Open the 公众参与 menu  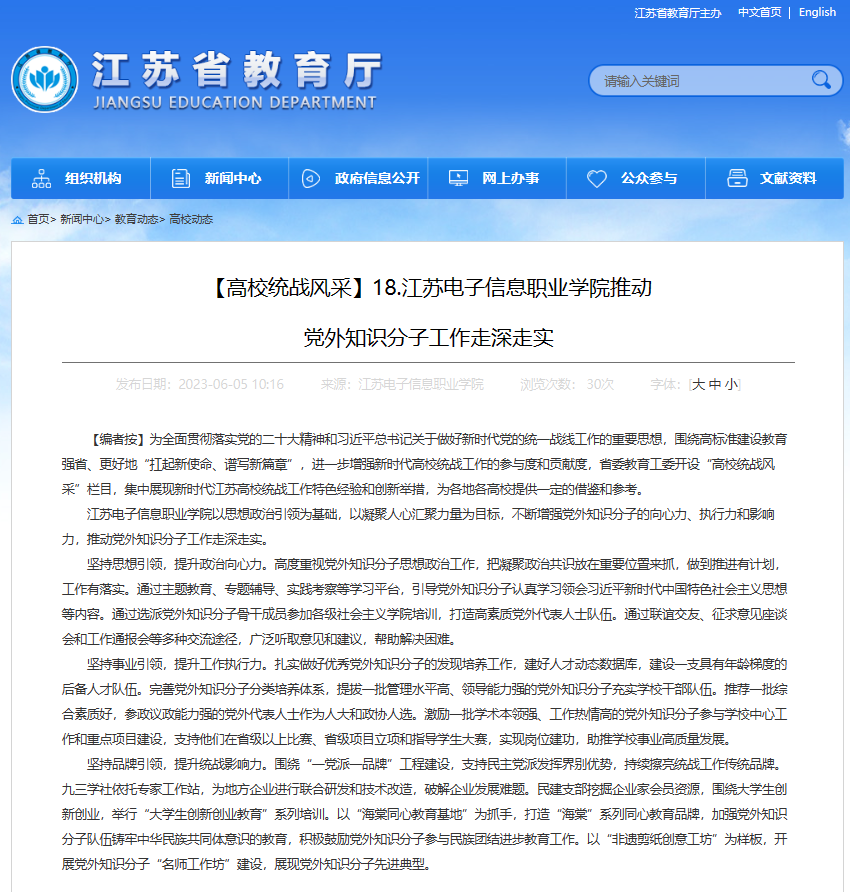pyautogui.click(x=636, y=179)
